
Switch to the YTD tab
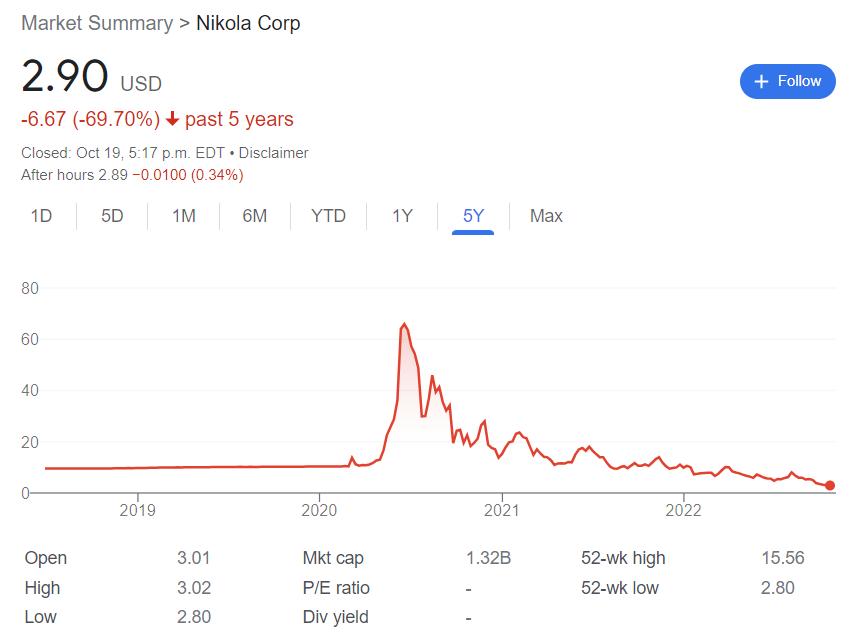click(328, 216)
